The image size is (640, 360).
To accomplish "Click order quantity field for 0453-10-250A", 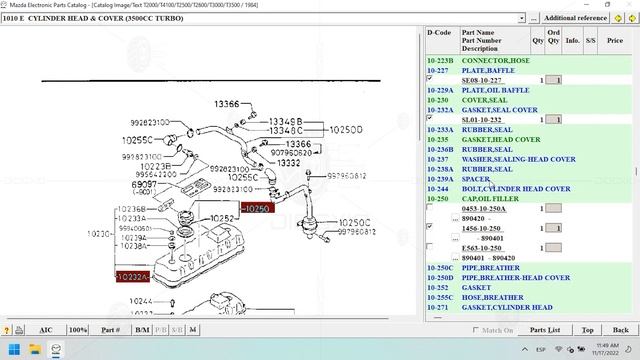I will [x=553, y=209].
